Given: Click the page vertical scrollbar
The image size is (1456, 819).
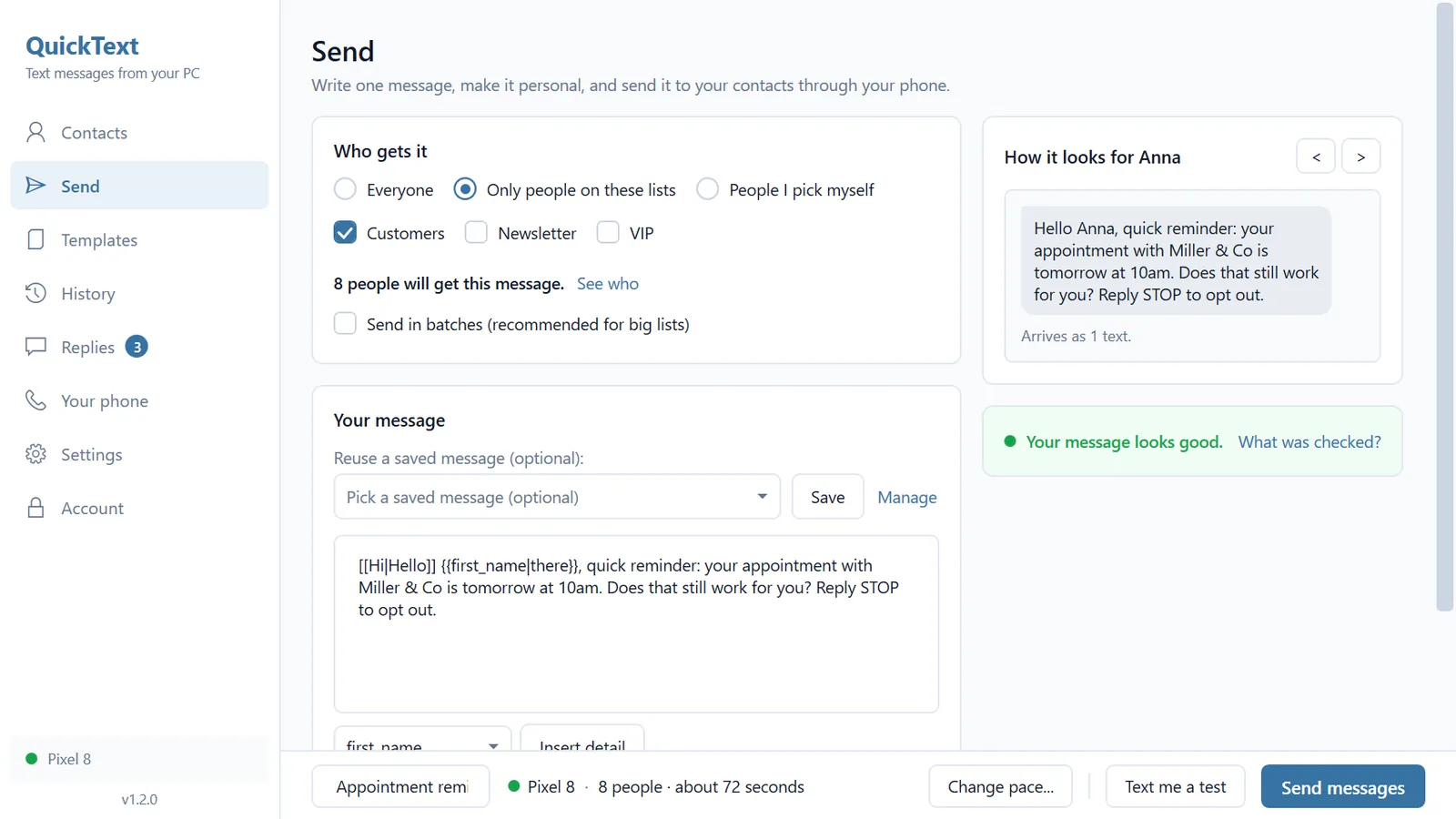Looking at the screenshot, I should click(1444, 308).
